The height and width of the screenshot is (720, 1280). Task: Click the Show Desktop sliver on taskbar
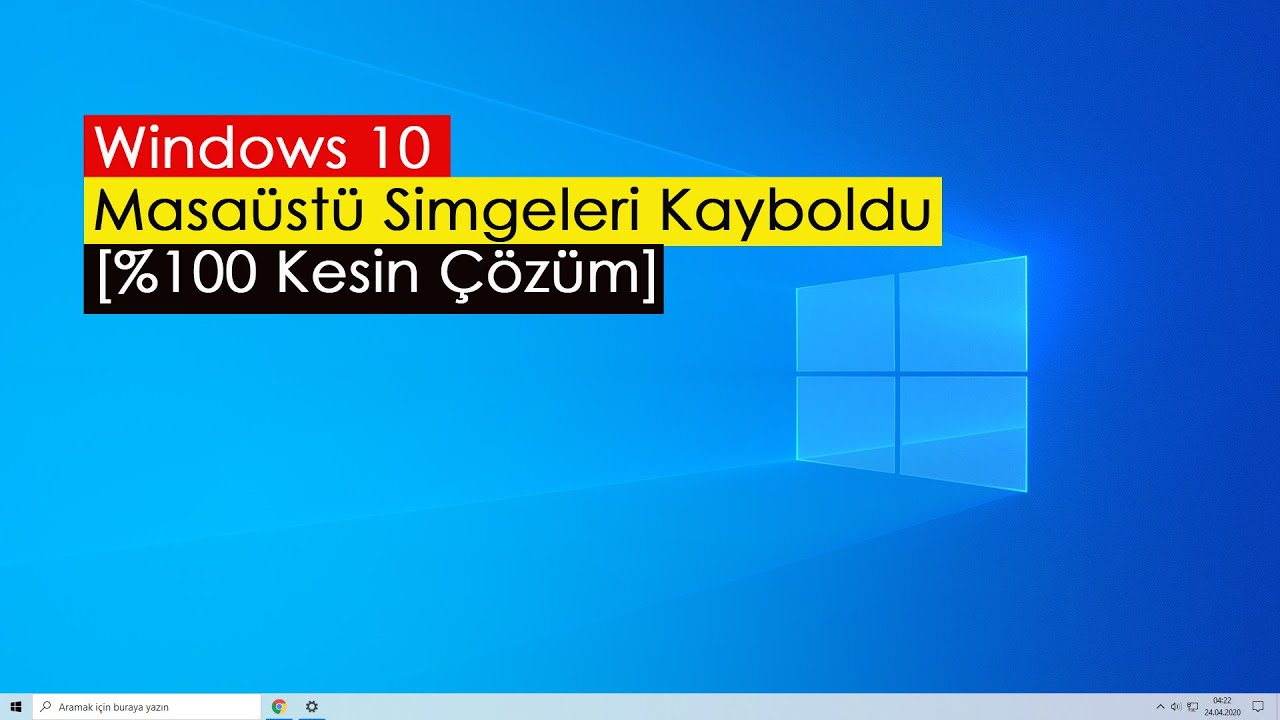(x=1277, y=707)
